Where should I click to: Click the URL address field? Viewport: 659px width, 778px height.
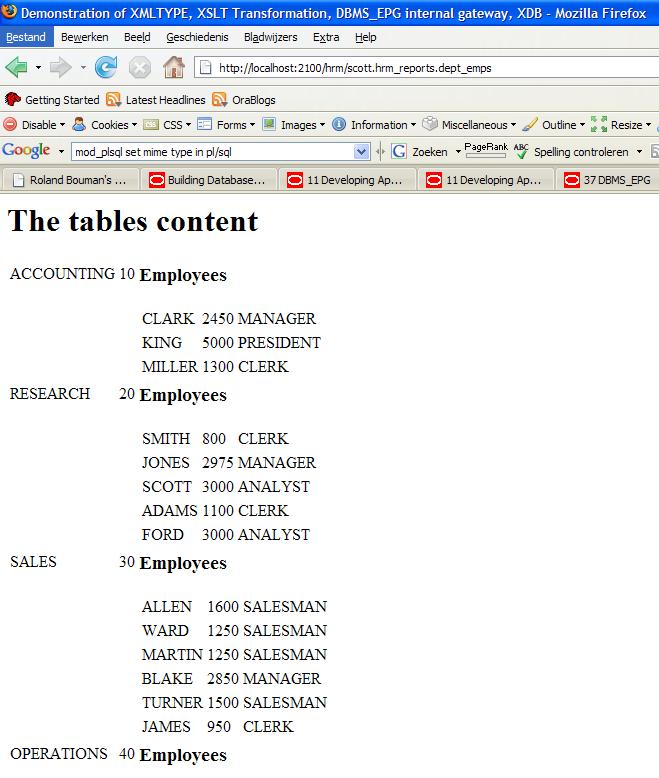(x=427, y=68)
